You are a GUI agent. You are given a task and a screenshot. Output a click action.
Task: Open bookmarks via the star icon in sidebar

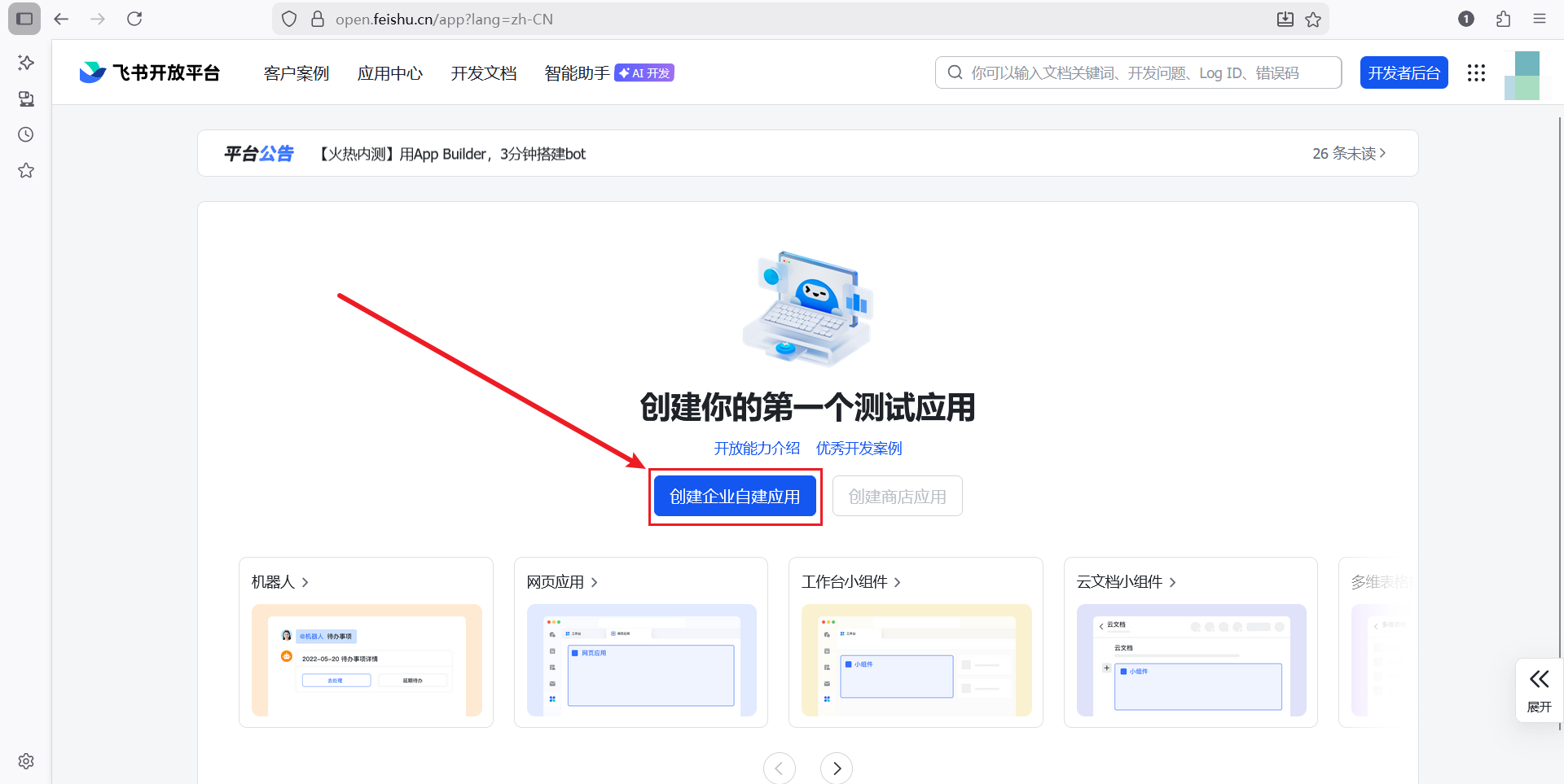(25, 170)
